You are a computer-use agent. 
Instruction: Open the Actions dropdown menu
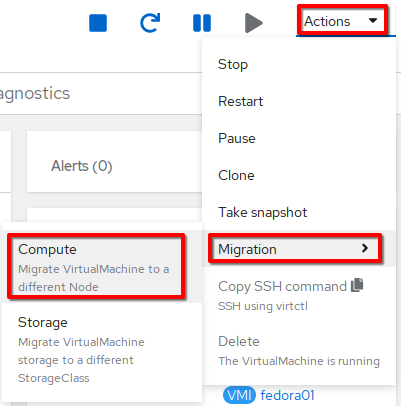click(342, 21)
